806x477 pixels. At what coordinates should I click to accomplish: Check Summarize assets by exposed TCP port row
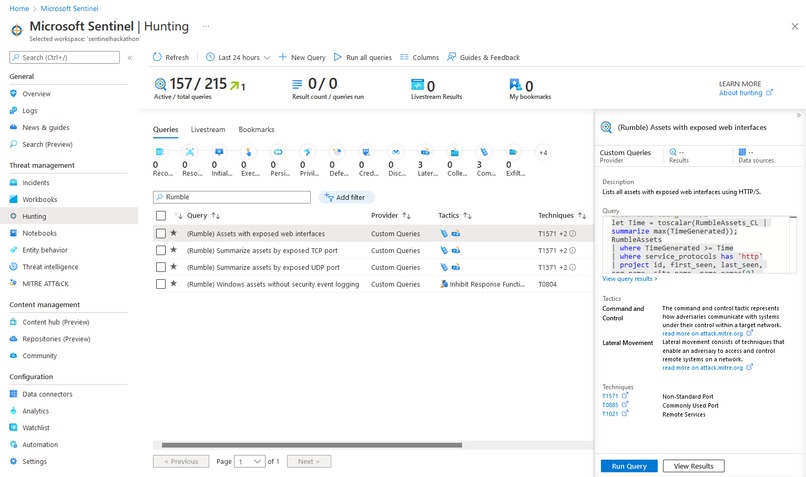pos(161,250)
